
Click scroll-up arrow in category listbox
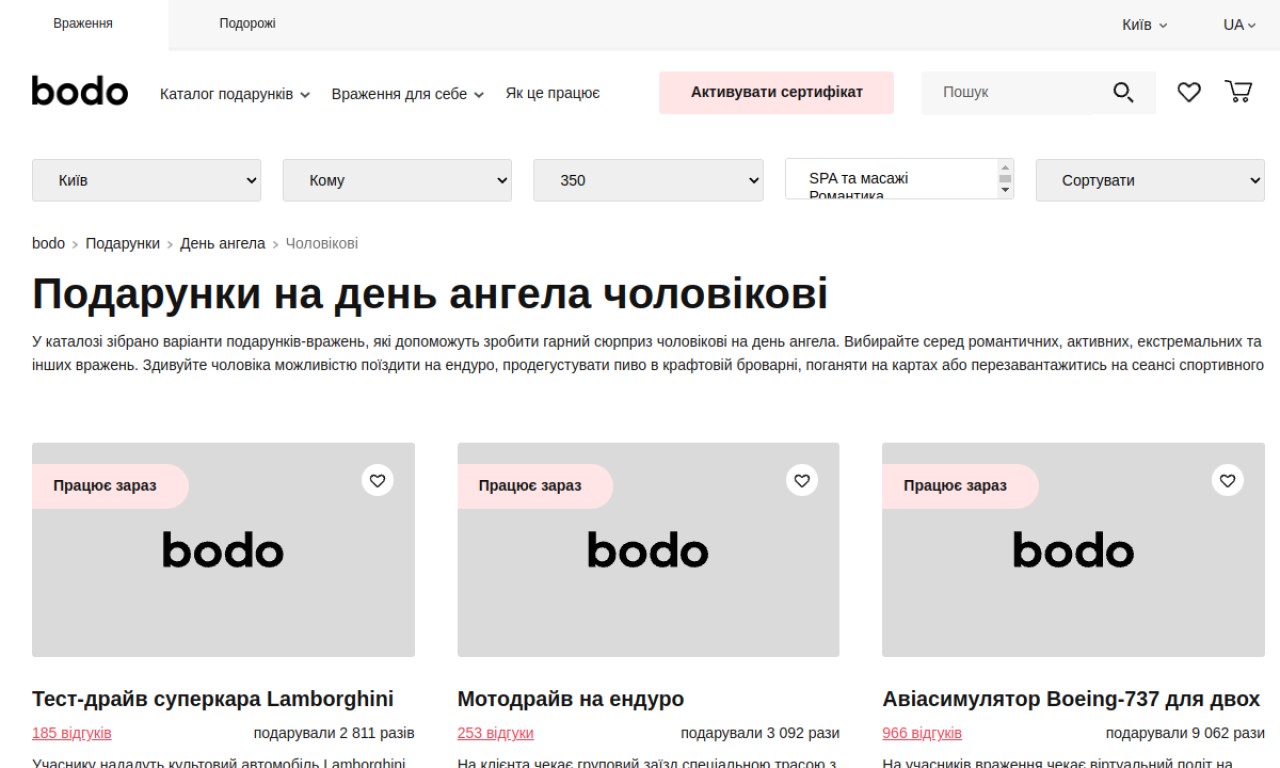1005,167
